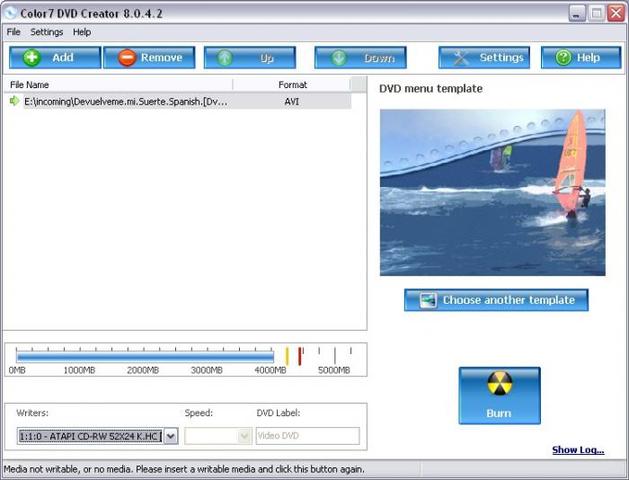The image size is (629, 480).
Task: Minimize the Color7 DVD Creator window
Action: tap(577, 14)
